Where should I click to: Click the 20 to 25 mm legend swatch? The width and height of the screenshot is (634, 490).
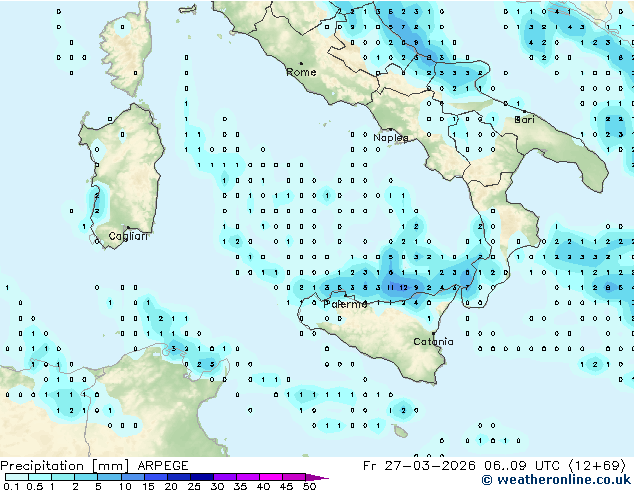point(179,477)
